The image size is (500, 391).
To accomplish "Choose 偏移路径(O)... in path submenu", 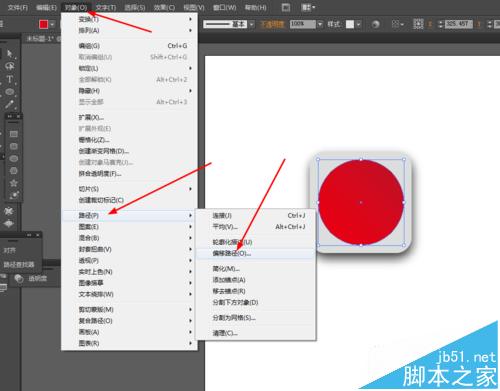I will click(x=256, y=254).
